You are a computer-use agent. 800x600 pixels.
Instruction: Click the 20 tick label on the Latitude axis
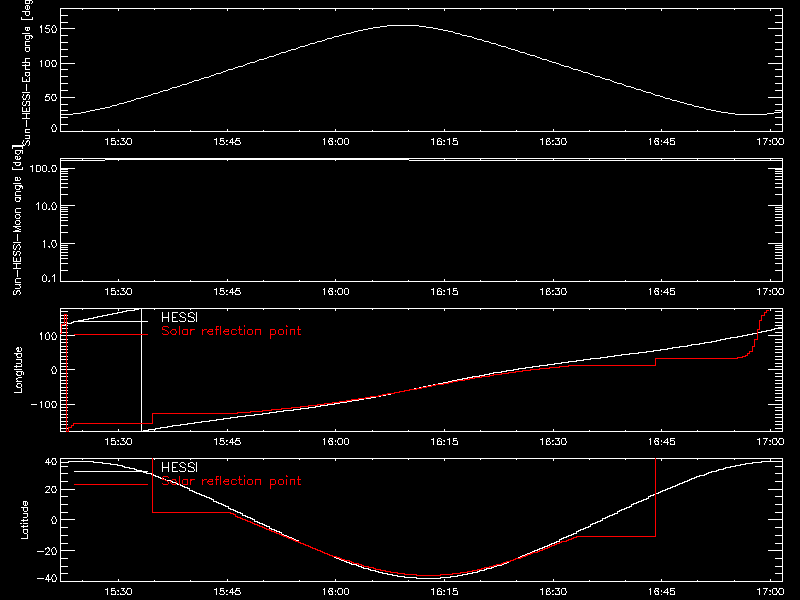coord(51,490)
